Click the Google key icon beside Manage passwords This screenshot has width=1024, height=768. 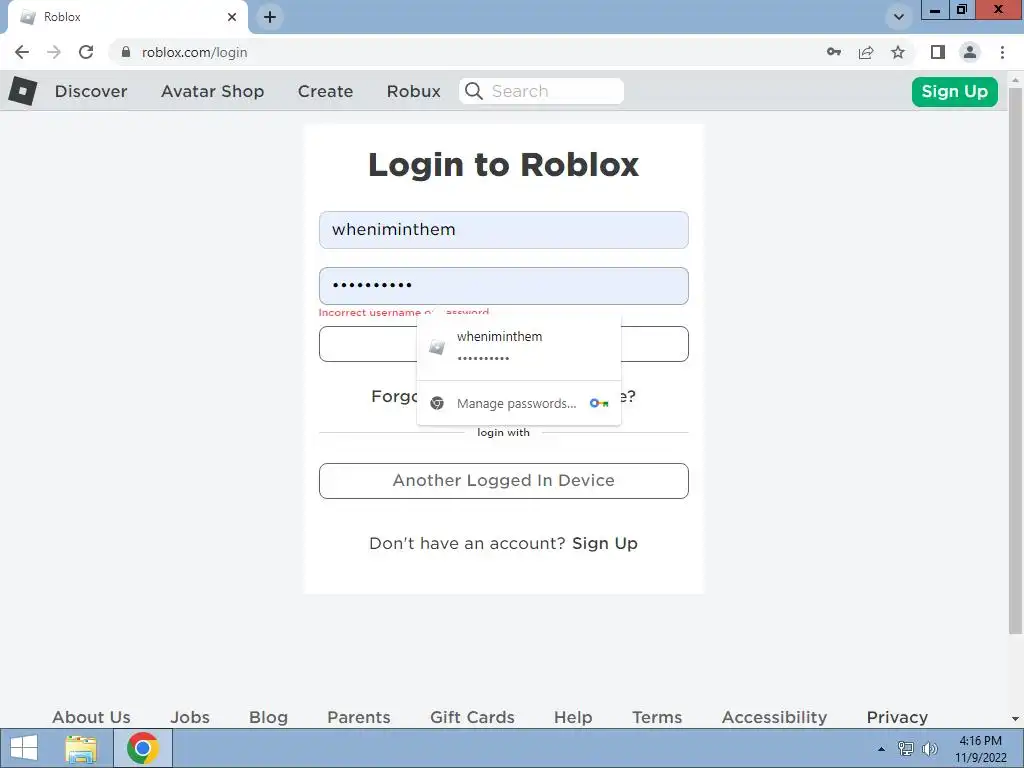(599, 403)
